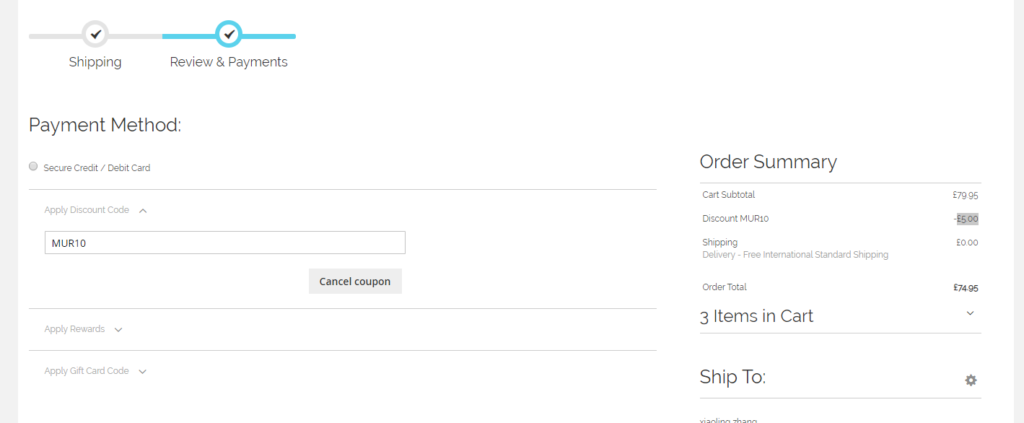Collapse the Apply Discount Code chevron arrow
Viewport: 1024px width, 423px height.
[143, 210]
